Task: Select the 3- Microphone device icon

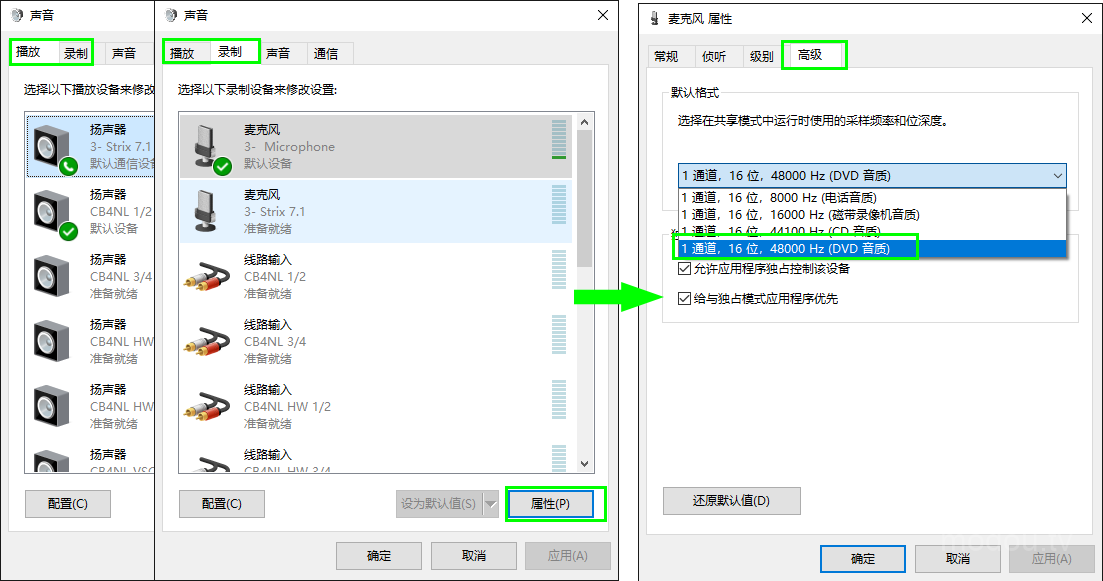Action: [208, 147]
